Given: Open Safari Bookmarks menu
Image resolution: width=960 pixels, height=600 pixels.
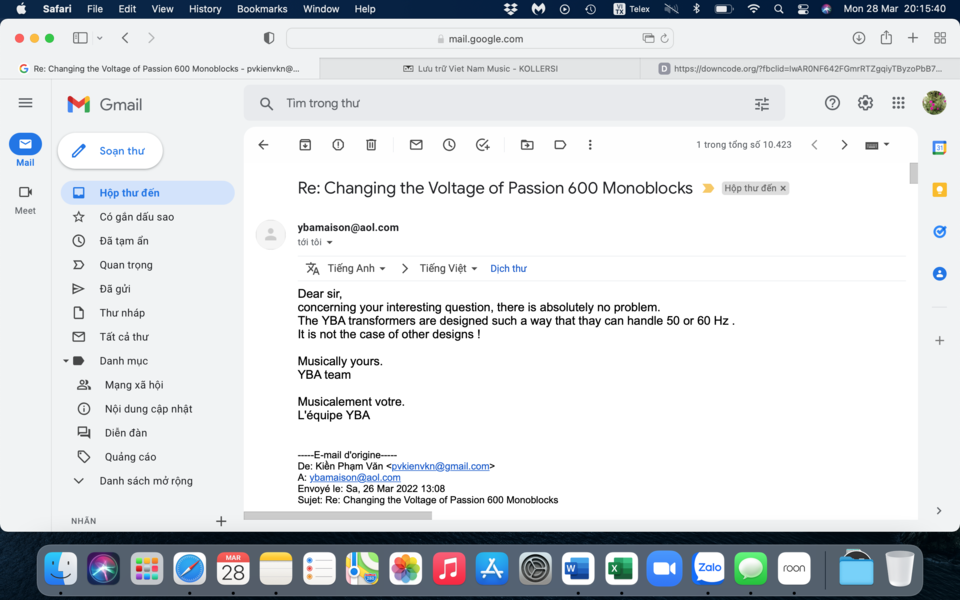Looking at the screenshot, I should pos(262,9).
